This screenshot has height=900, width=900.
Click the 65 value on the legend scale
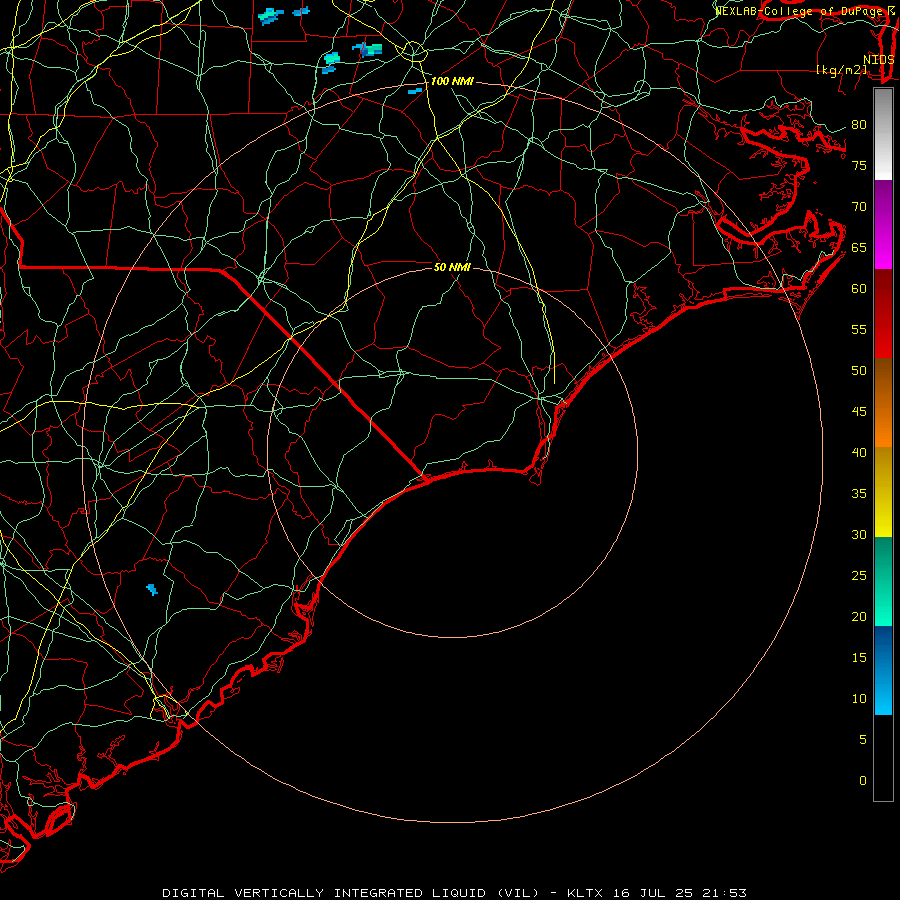pos(859,248)
